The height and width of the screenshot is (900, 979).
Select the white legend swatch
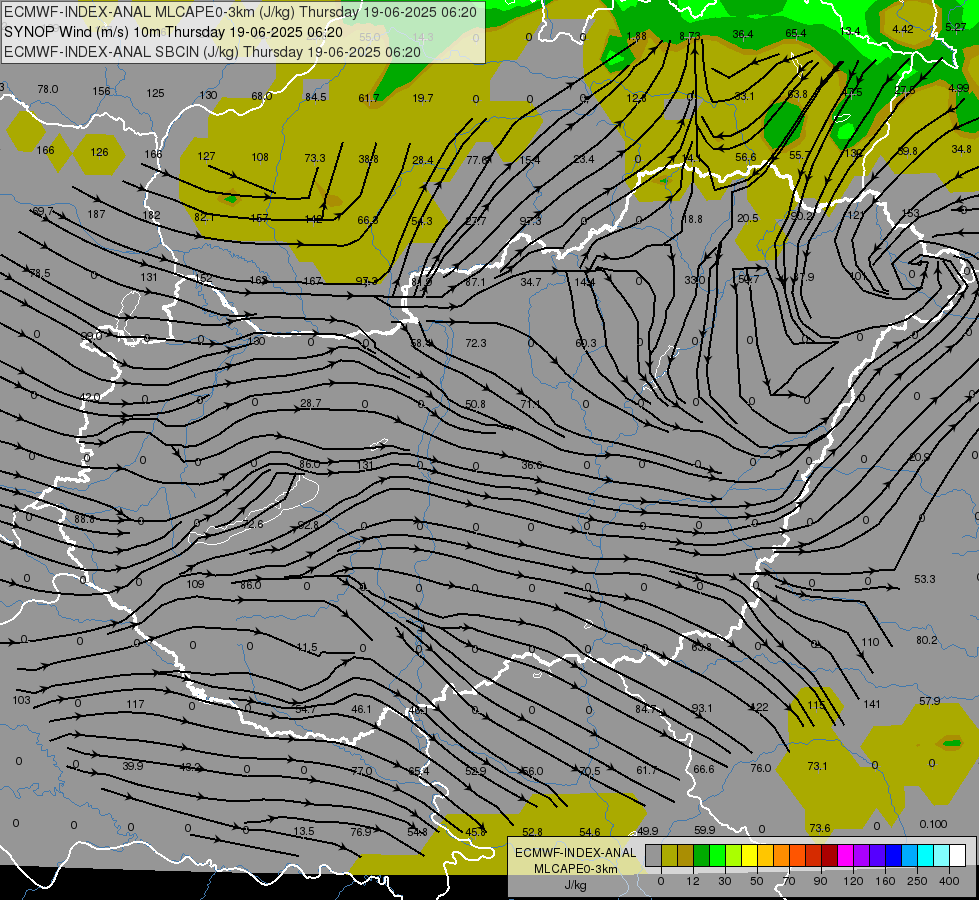(957, 855)
